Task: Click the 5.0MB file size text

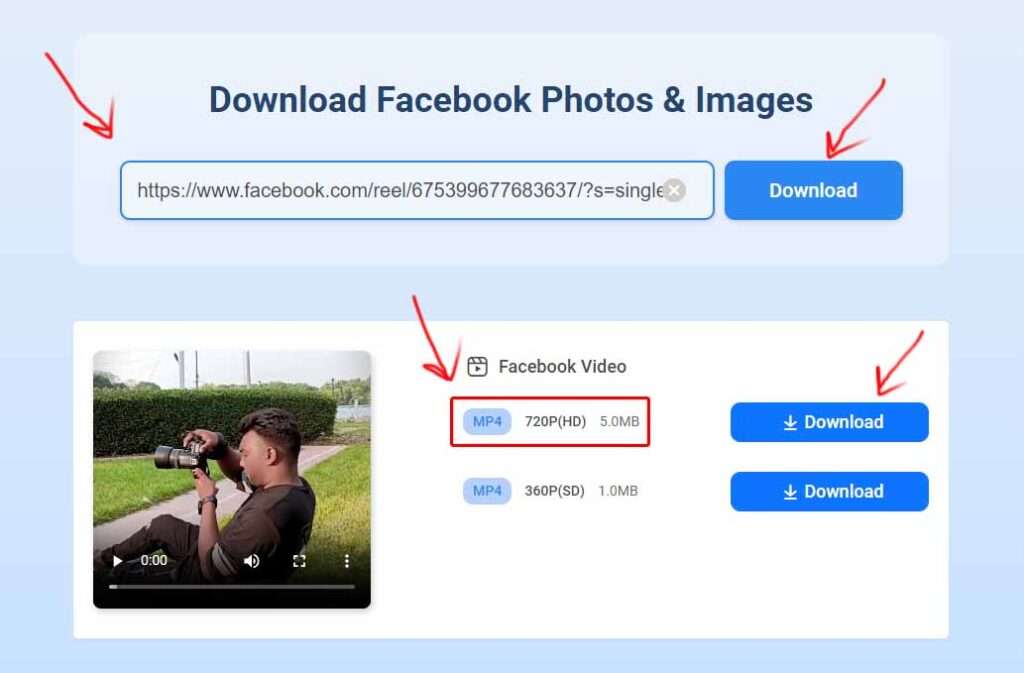Action: (619, 422)
